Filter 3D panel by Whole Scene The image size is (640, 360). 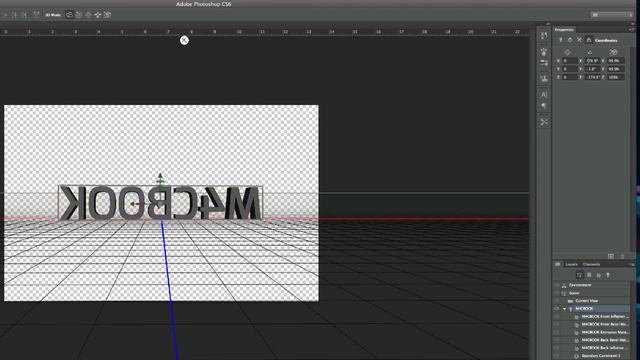pyautogui.click(x=580, y=275)
